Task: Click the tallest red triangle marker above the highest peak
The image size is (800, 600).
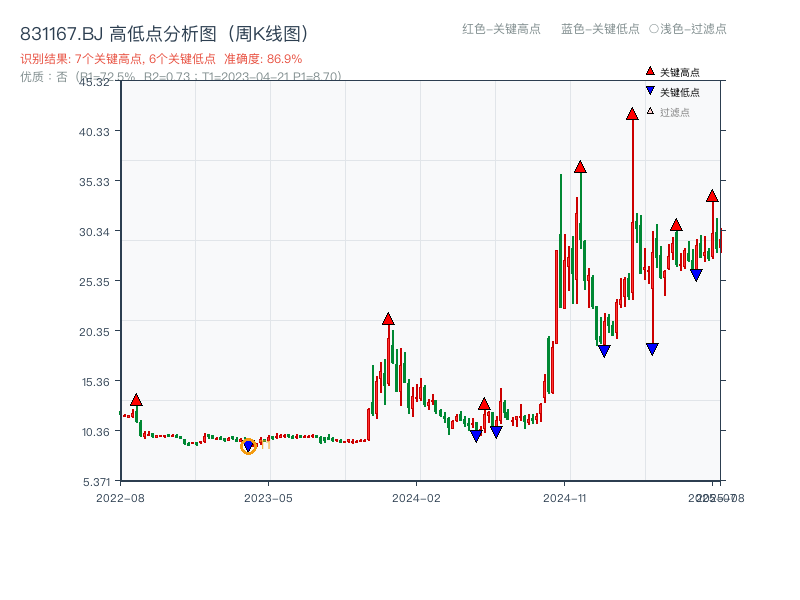Action: (631, 114)
